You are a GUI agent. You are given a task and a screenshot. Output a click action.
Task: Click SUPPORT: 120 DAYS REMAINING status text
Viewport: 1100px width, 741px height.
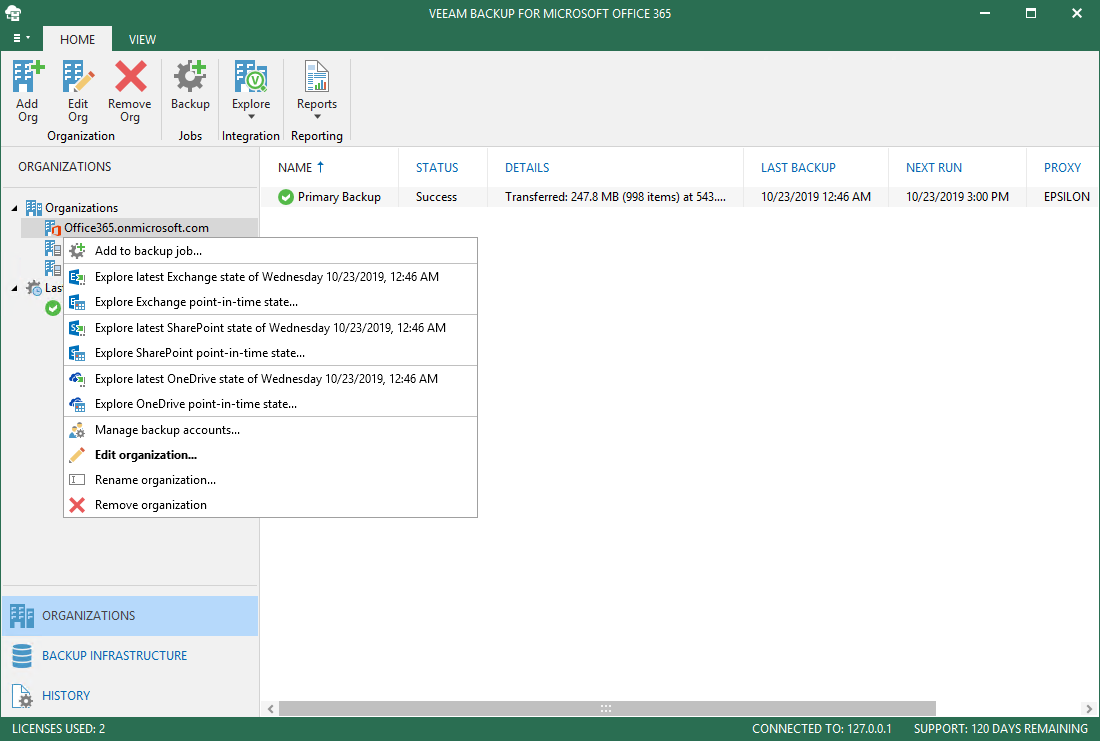pyautogui.click(x=1000, y=729)
